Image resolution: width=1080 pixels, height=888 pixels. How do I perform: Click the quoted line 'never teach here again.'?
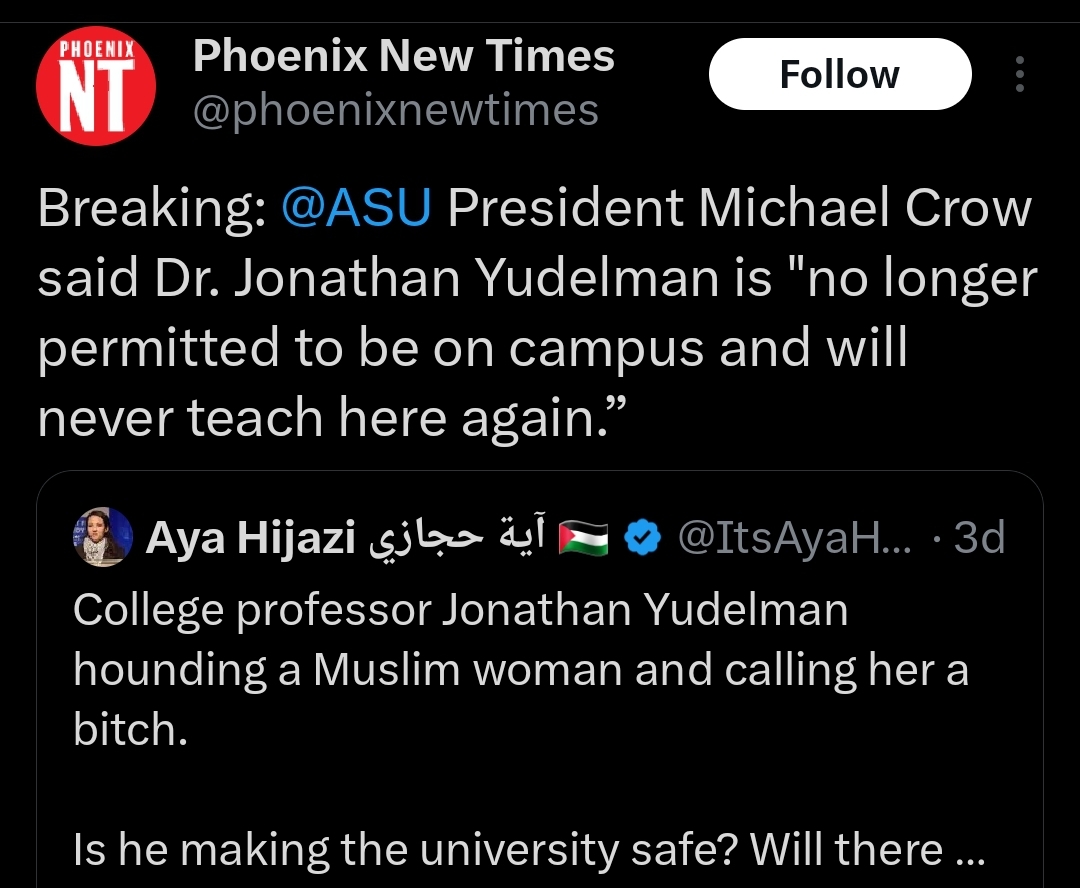pyautogui.click(x=331, y=418)
